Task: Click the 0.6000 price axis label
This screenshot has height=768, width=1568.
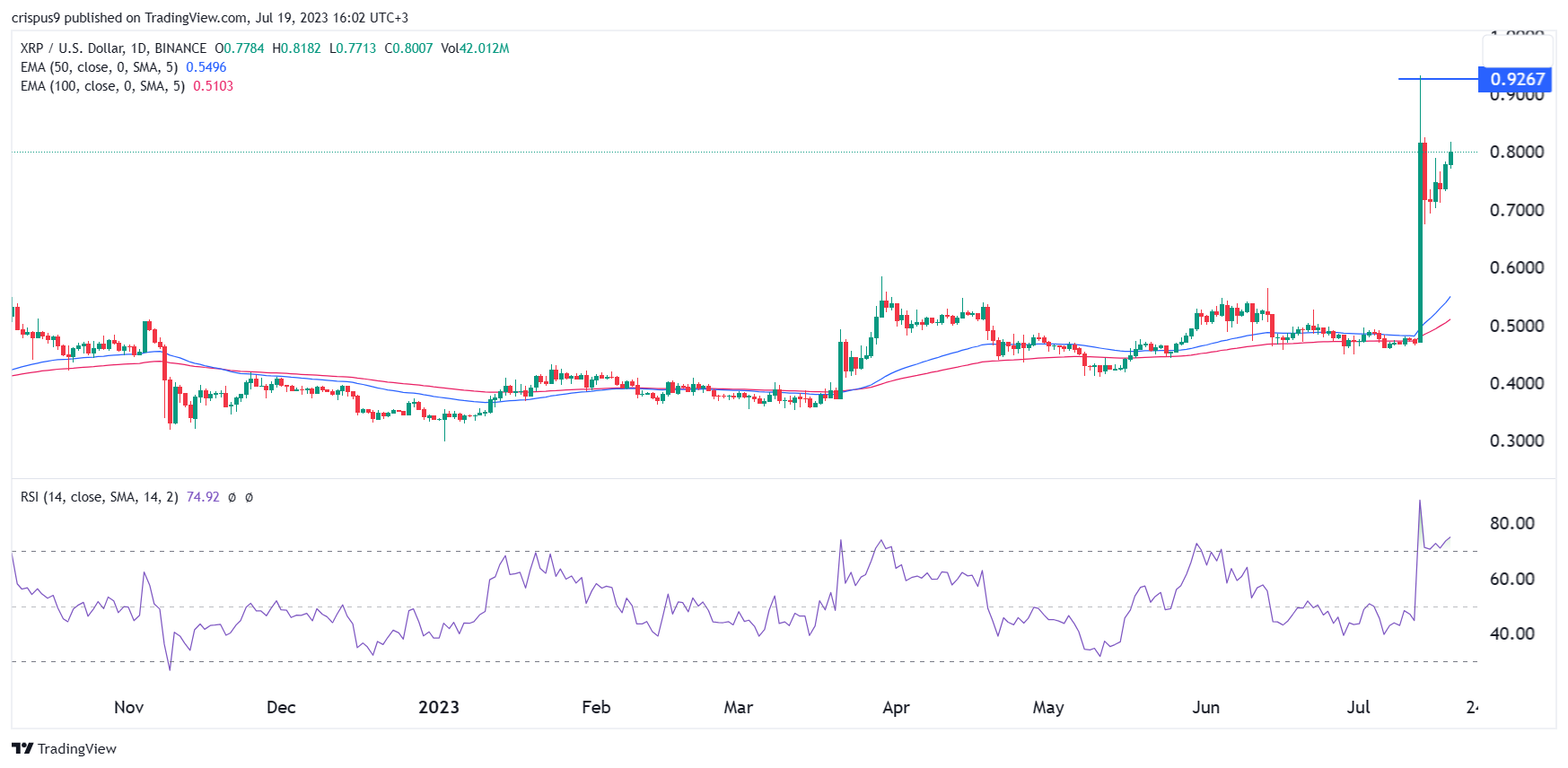Action: pyautogui.click(x=1517, y=267)
